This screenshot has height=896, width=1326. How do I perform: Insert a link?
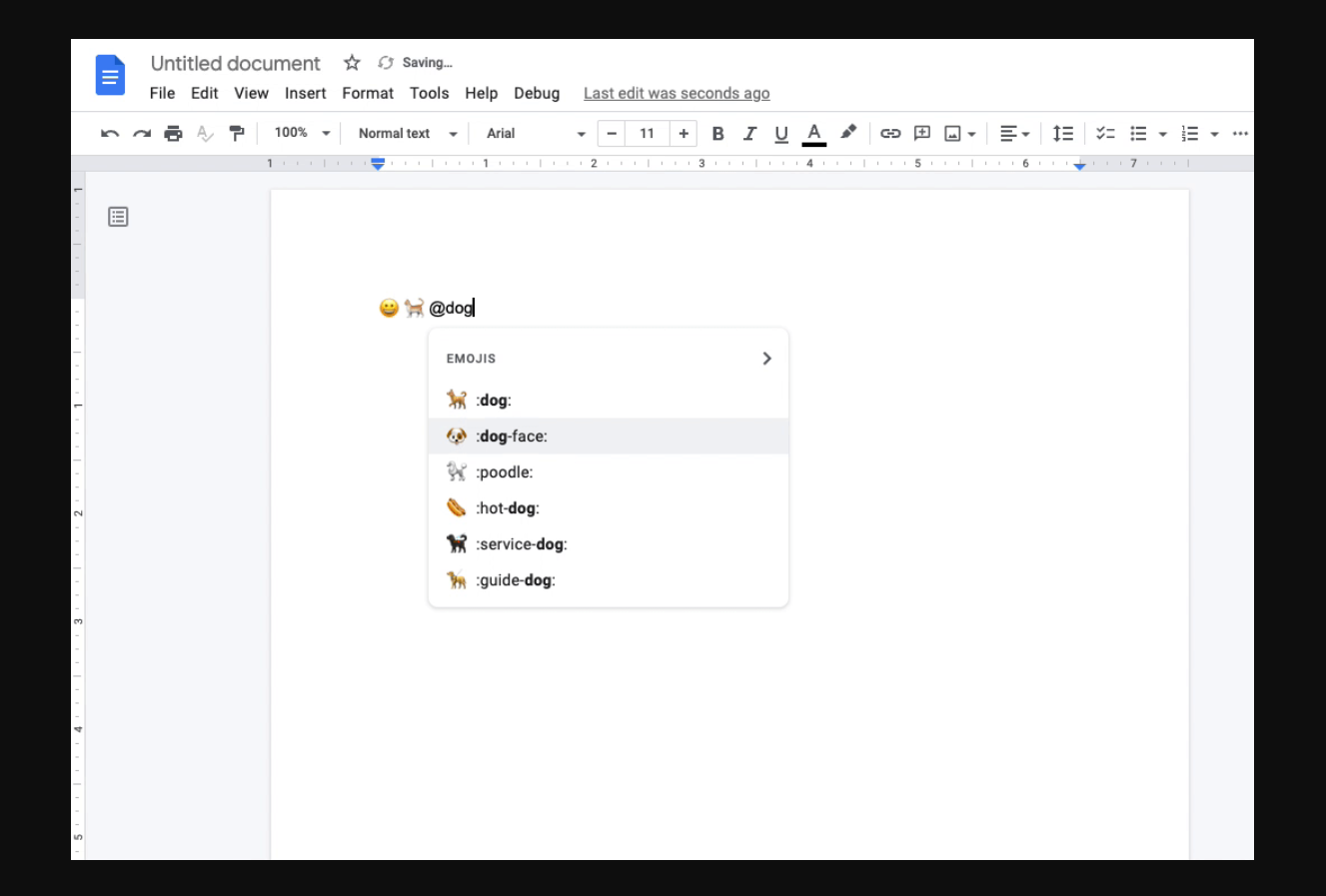click(x=890, y=134)
